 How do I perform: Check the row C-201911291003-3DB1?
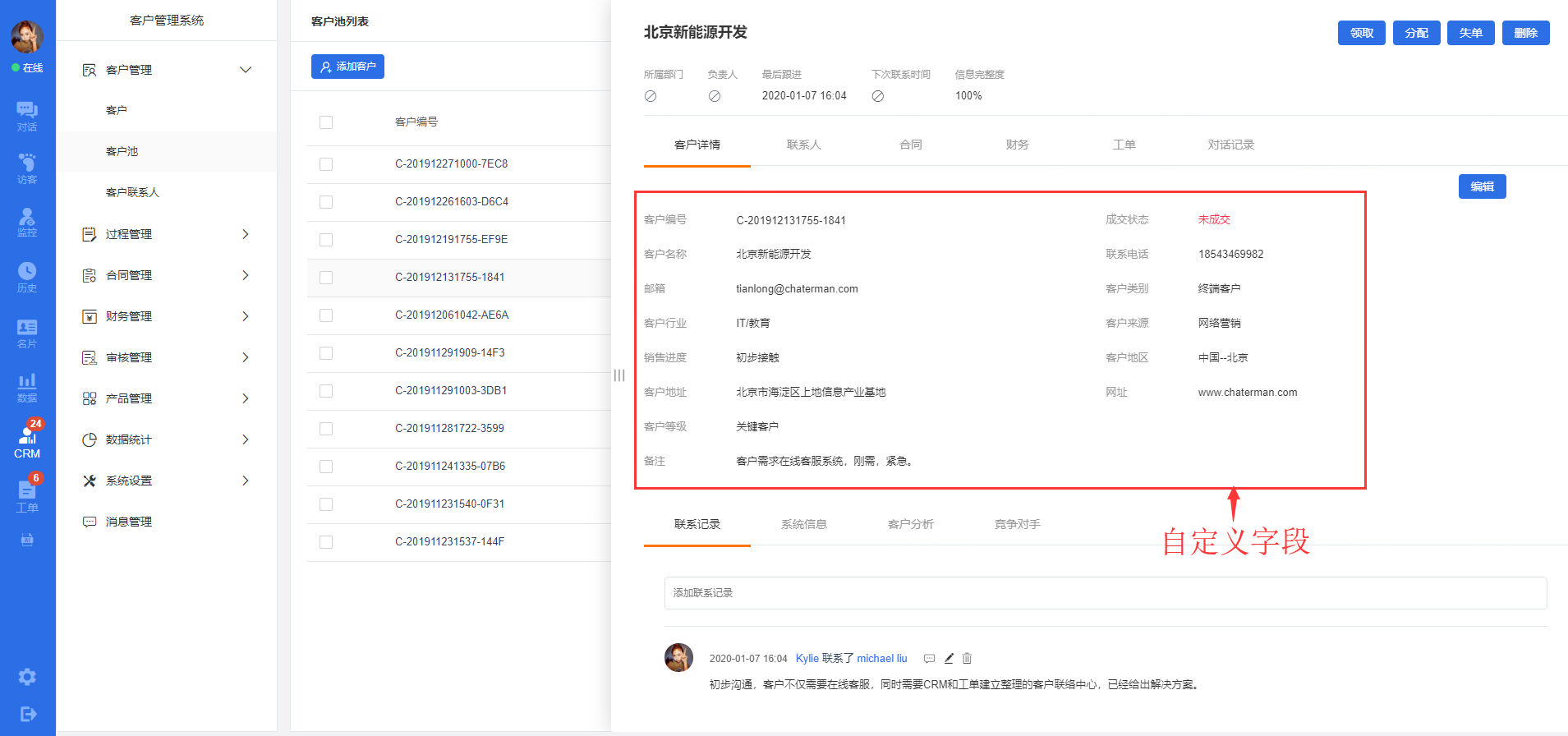pos(326,391)
